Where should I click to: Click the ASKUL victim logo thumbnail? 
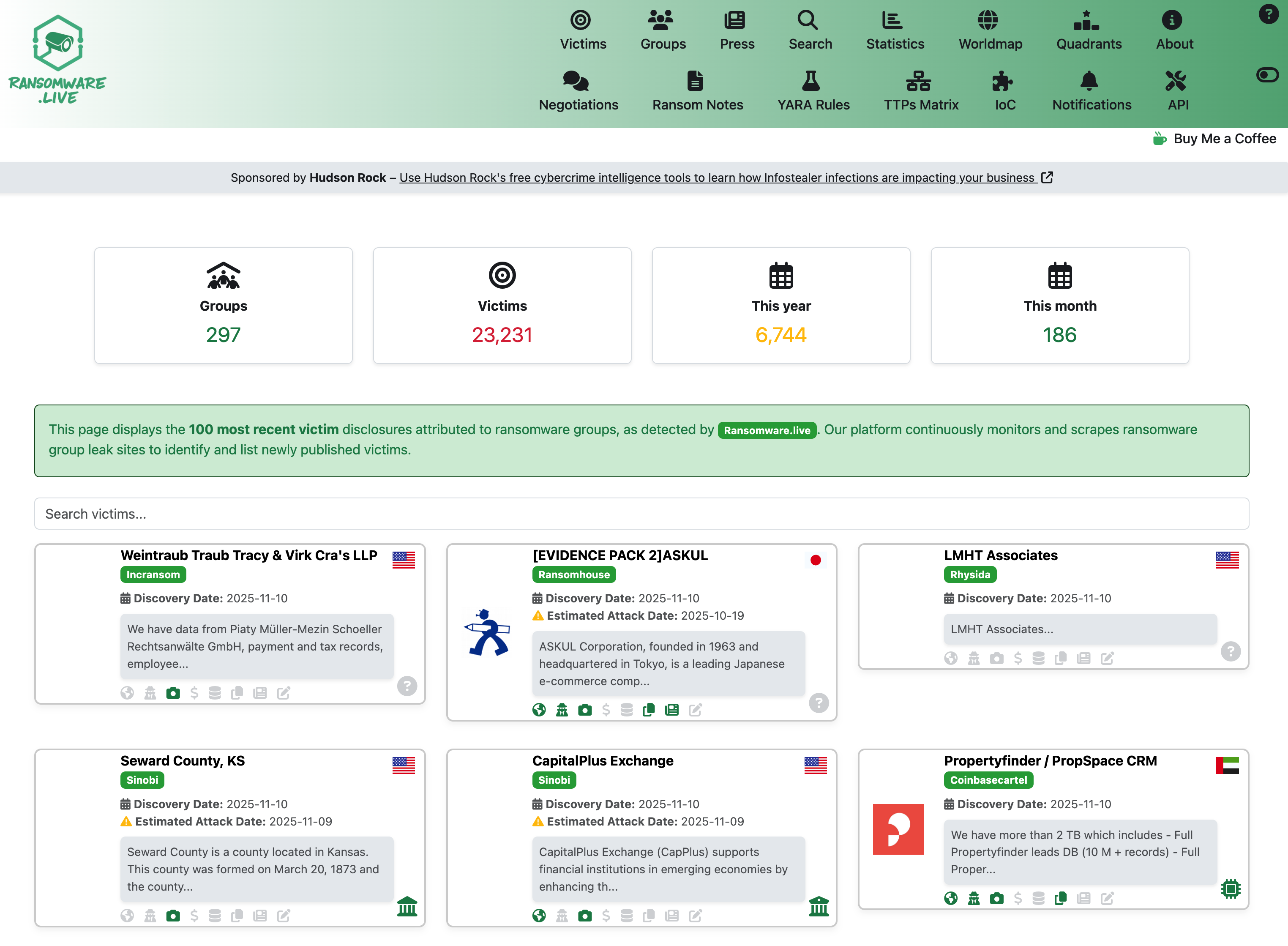pyautogui.click(x=487, y=633)
